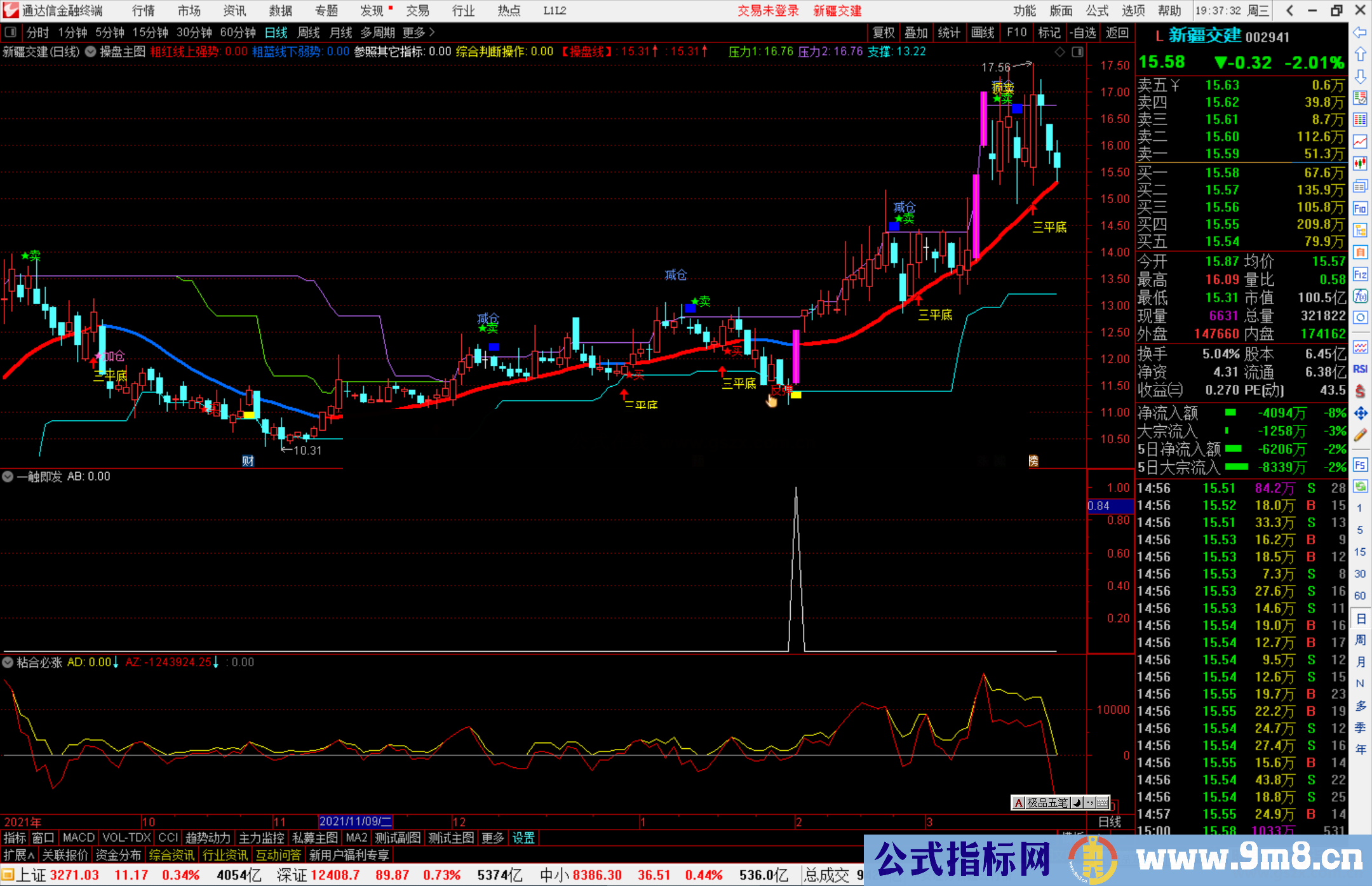Toggle the 粘合必涨 indicator panel circle button
This screenshot has height=886, width=1372.
tap(8, 662)
